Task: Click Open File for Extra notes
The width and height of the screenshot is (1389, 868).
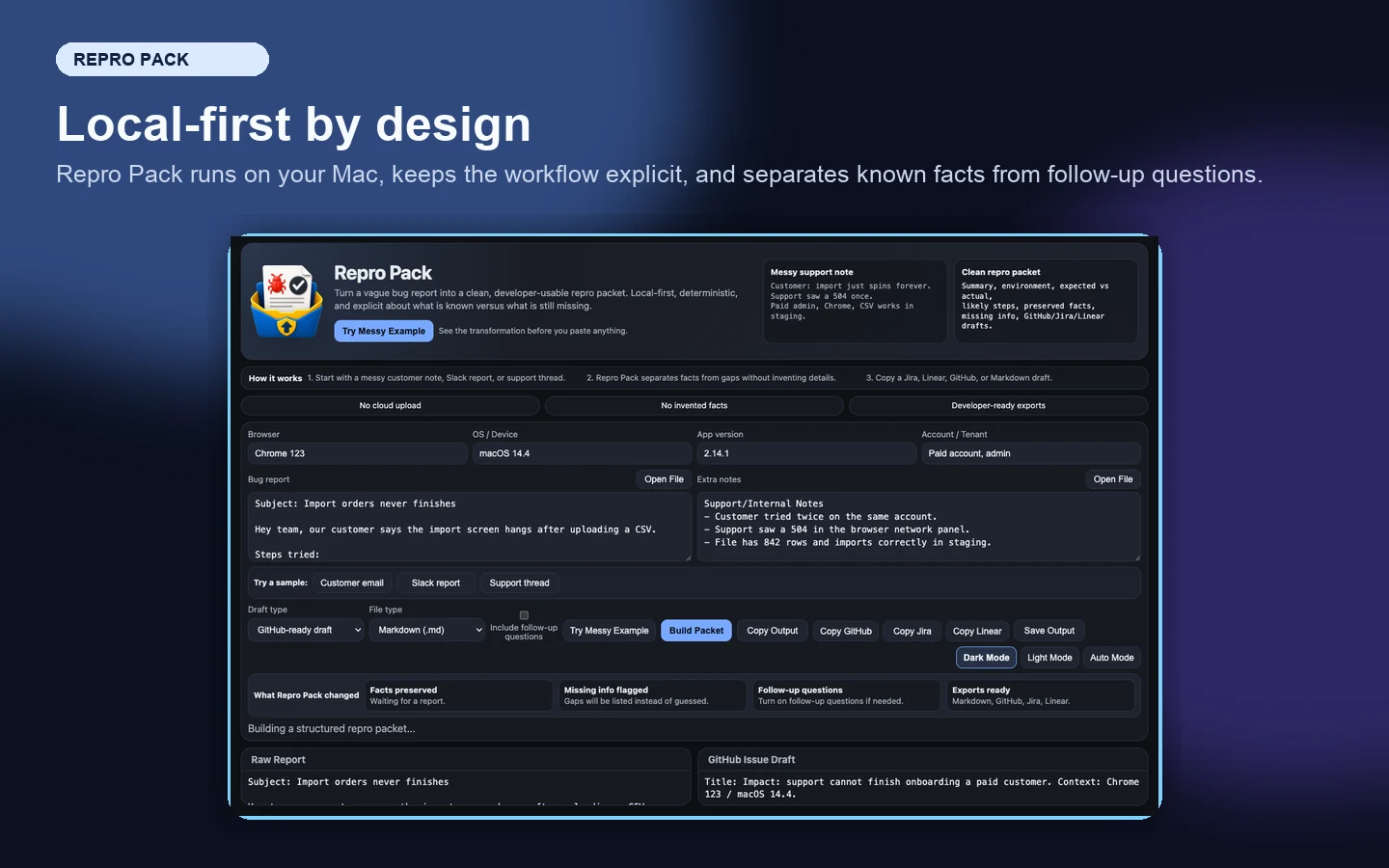Action: pos(1113,479)
